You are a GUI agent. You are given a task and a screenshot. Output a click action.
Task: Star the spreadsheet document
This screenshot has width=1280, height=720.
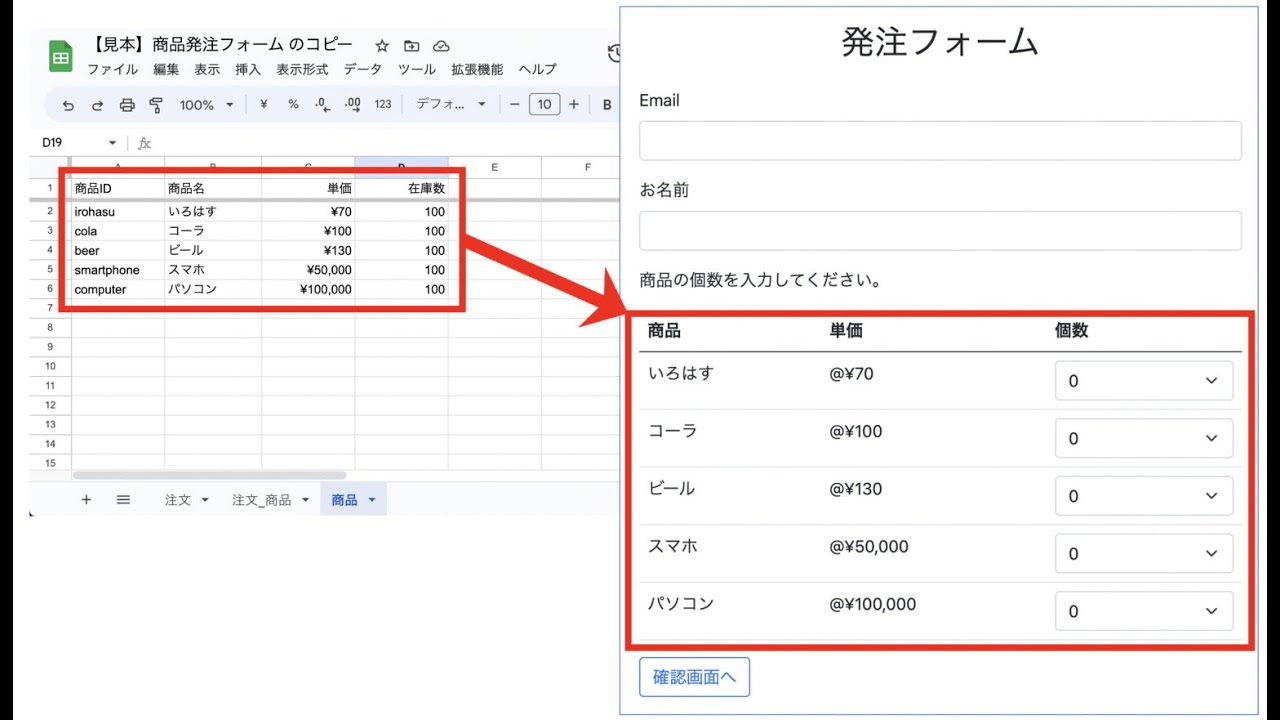click(382, 46)
